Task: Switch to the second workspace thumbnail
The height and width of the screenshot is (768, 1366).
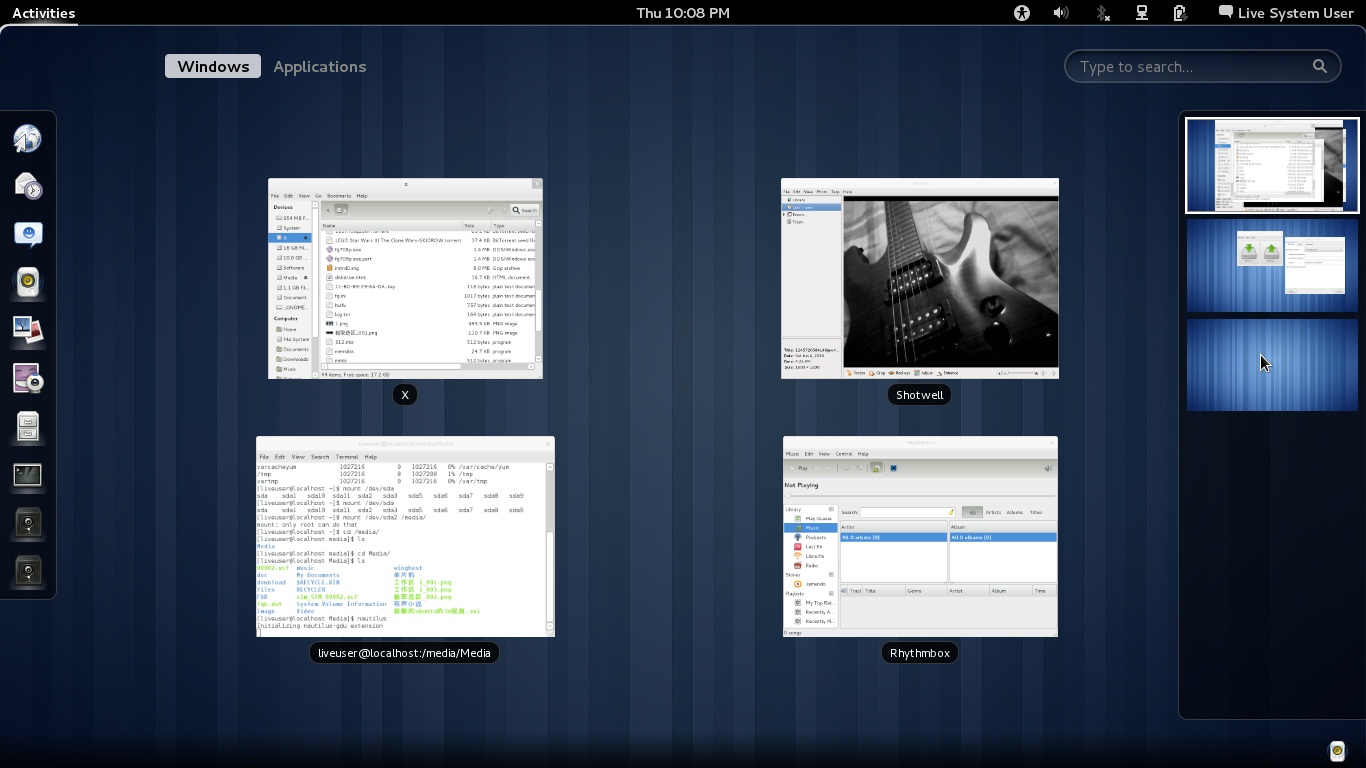Action: point(1272,266)
